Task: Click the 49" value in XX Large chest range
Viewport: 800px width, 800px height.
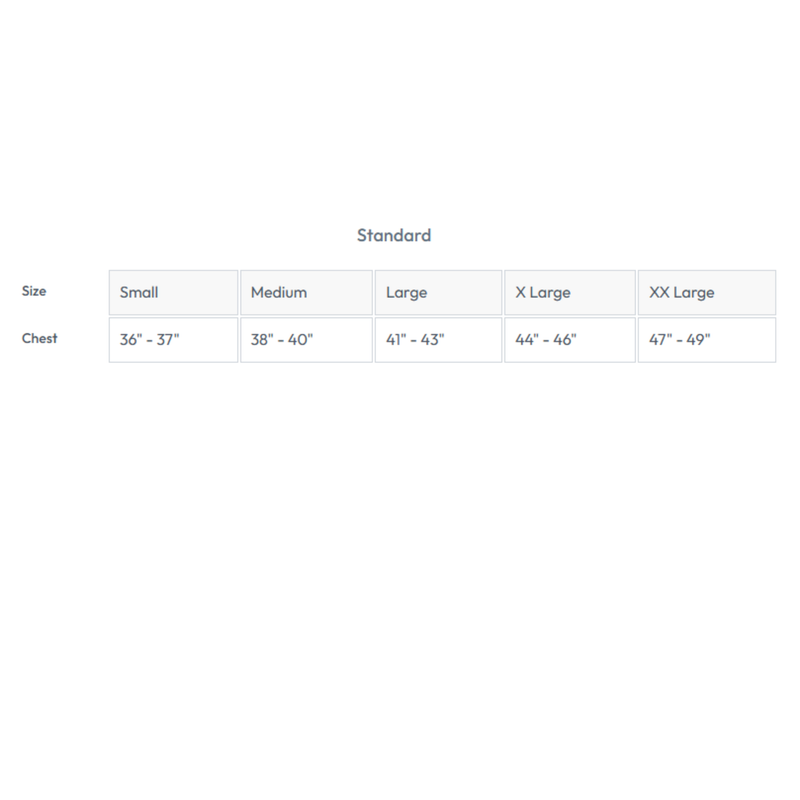Action: (697, 340)
